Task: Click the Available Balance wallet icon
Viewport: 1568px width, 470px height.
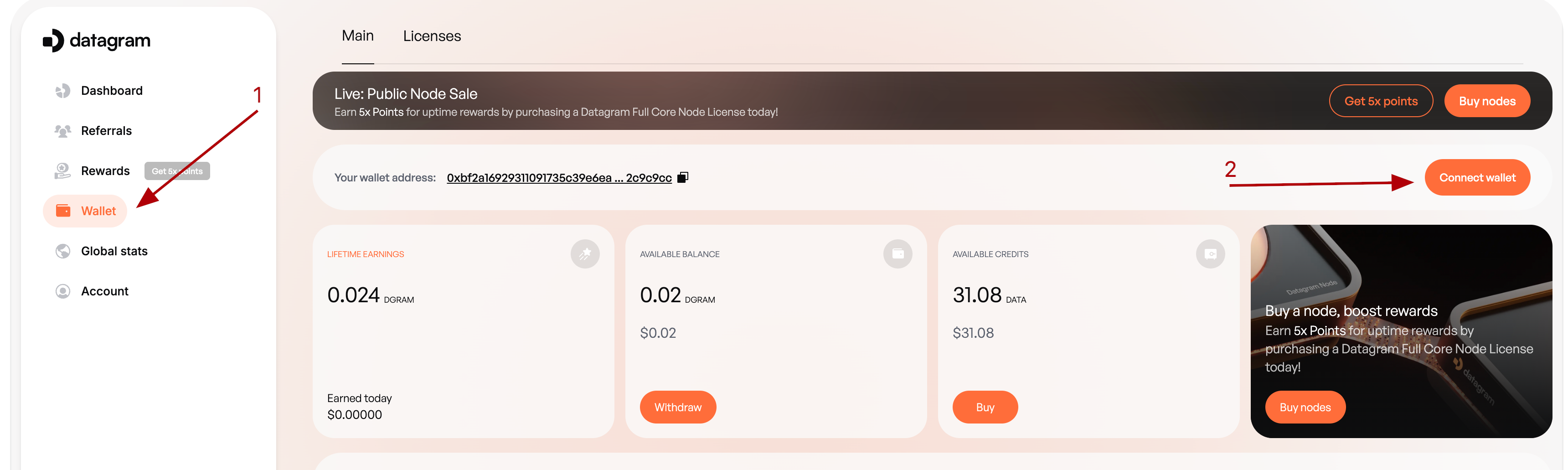Action: [897, 254]
